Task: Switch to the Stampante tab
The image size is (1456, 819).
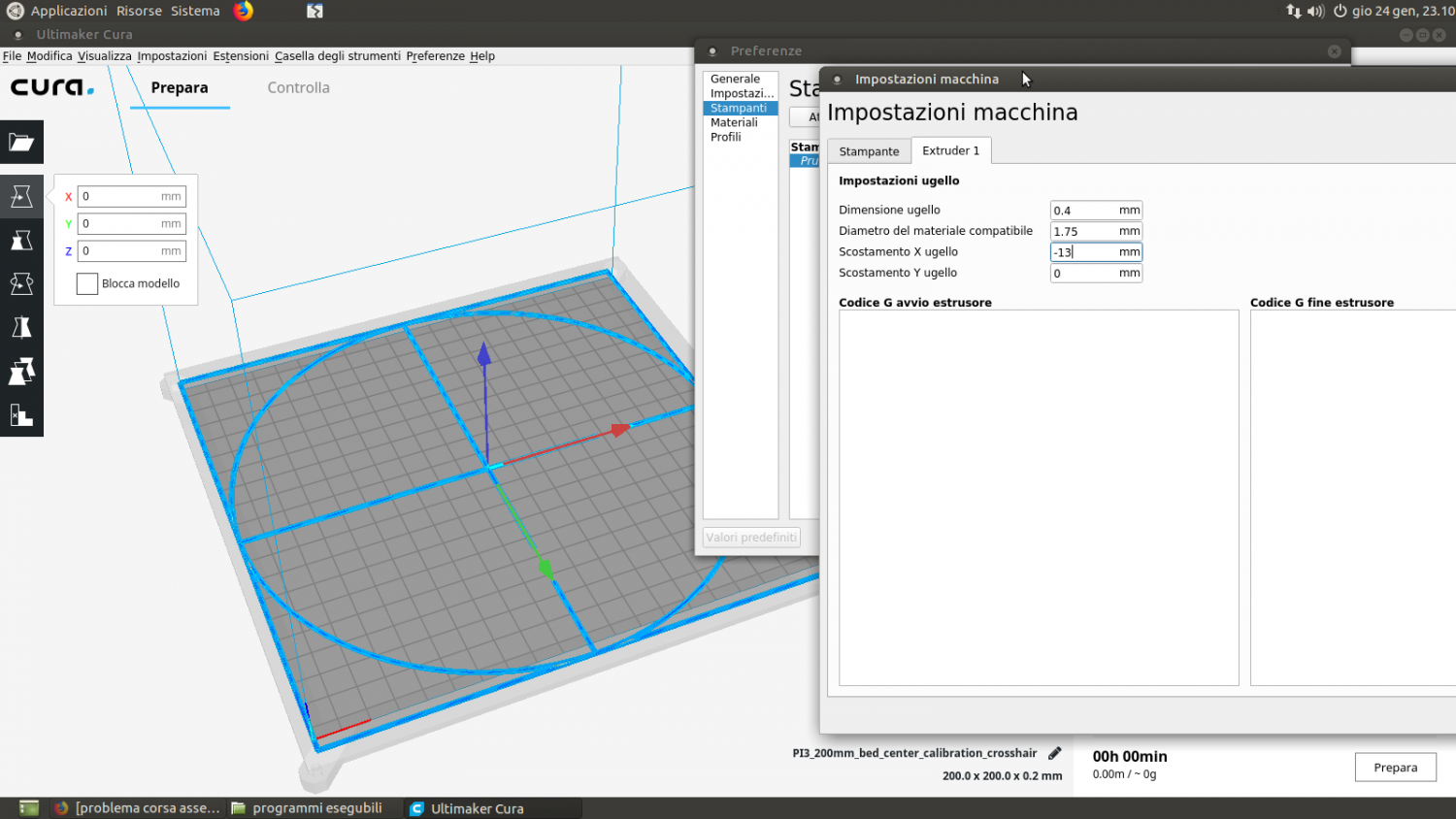Action: [869, 151]
